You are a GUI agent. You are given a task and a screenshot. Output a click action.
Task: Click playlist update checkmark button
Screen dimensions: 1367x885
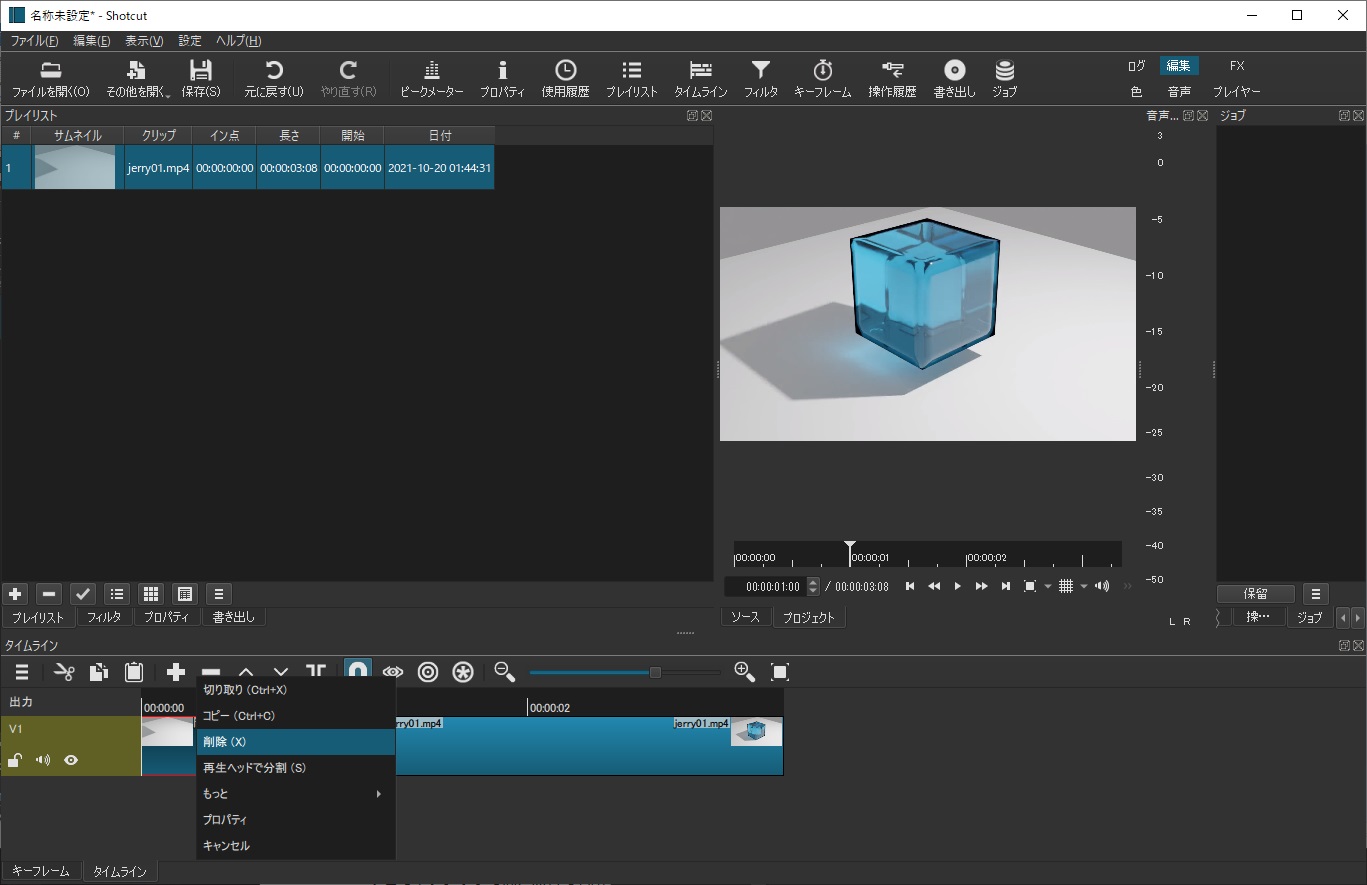[x=83, y=594]
